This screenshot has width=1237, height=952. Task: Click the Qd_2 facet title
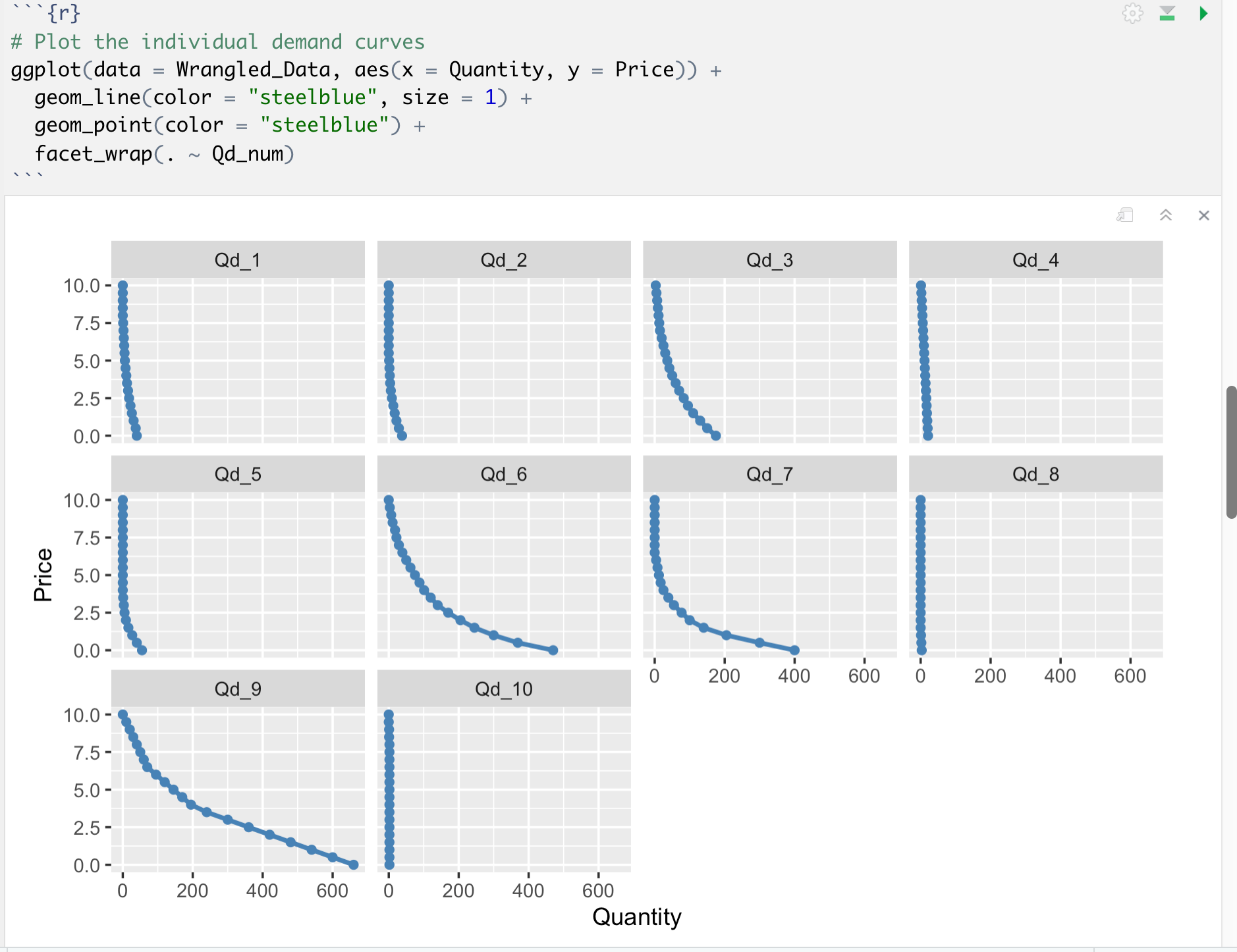pos(504,260)
